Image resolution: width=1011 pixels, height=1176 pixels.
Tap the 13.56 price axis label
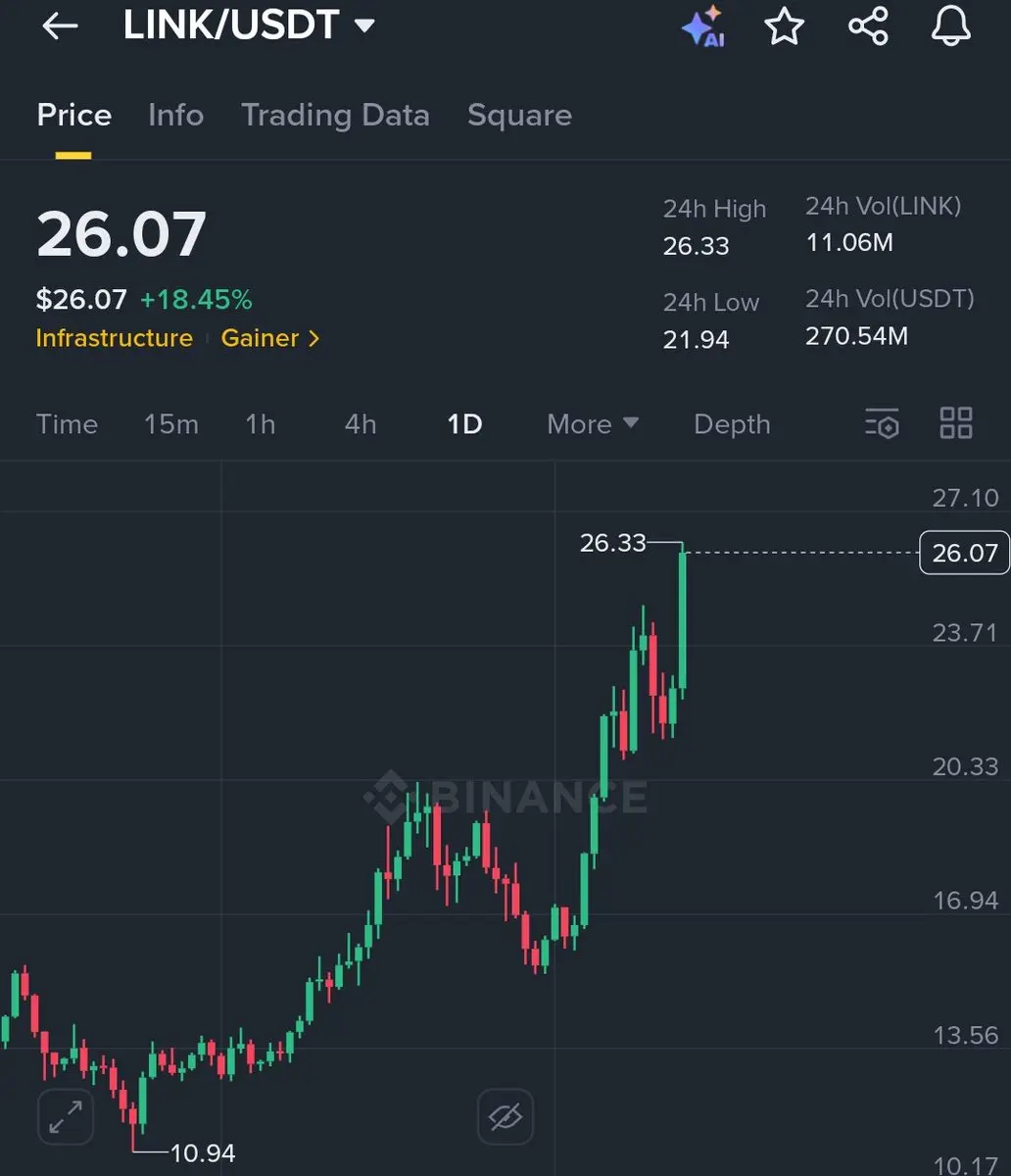pos(965,1035)
